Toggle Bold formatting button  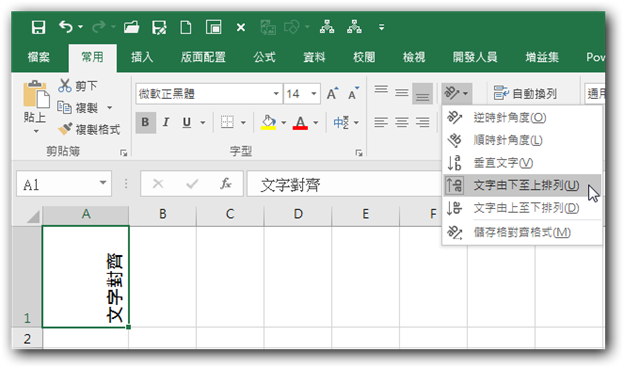tap(145, 122)
